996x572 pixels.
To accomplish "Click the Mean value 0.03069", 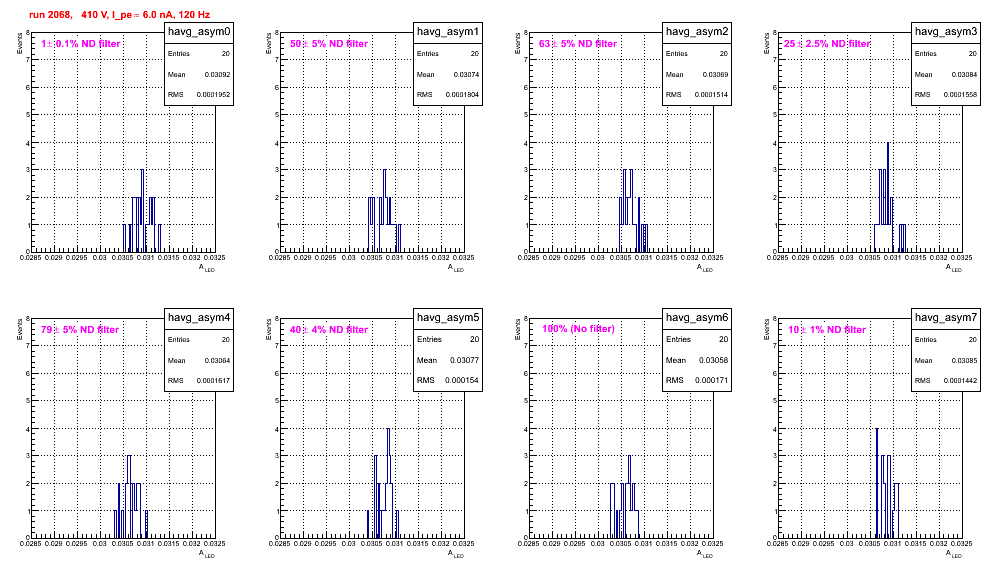I will (x=715, y=74).
